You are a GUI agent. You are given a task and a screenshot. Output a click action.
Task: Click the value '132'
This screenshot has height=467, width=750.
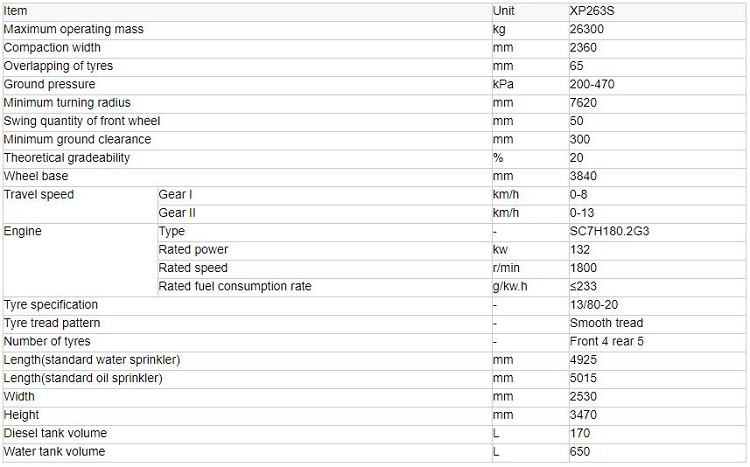[580, 250]
